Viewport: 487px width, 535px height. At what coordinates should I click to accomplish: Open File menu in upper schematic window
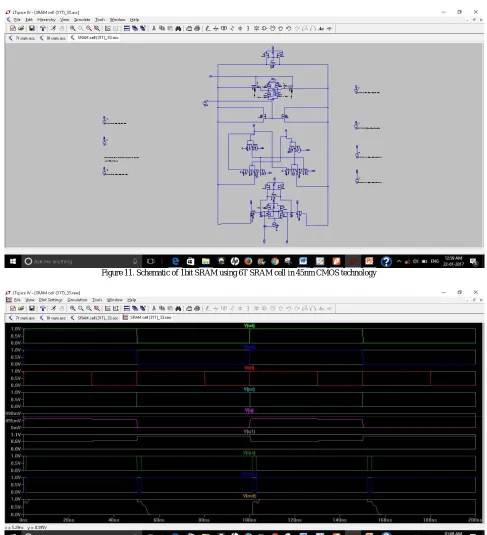point(17,20)
